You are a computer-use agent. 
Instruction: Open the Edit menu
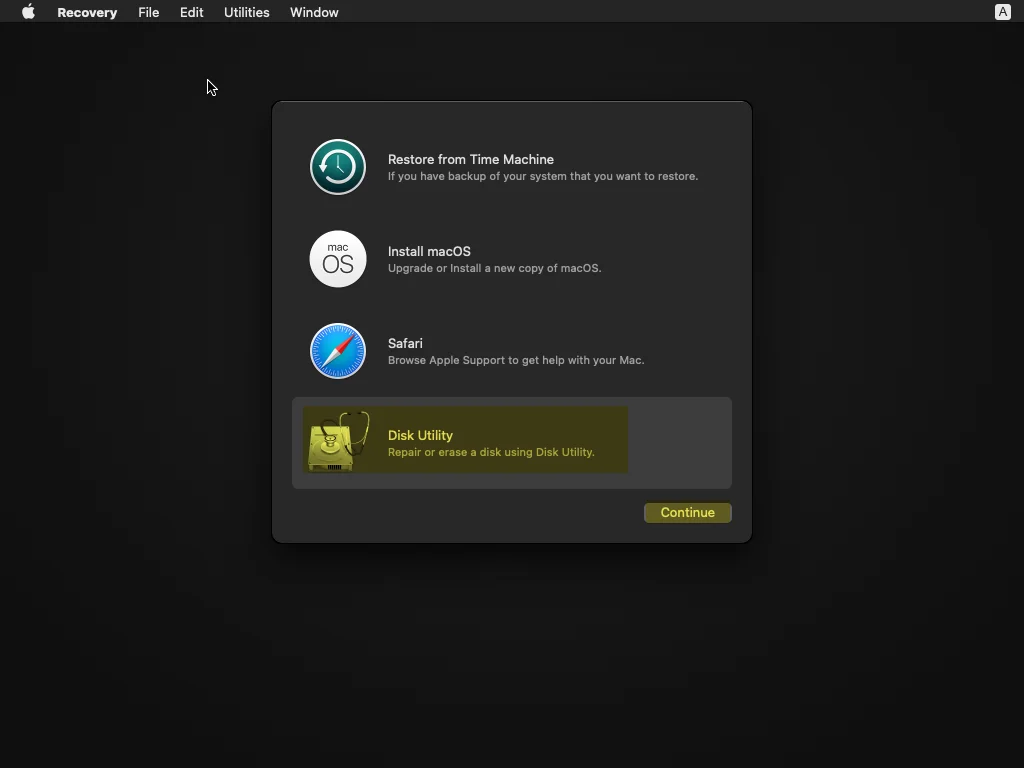[191, 12]
